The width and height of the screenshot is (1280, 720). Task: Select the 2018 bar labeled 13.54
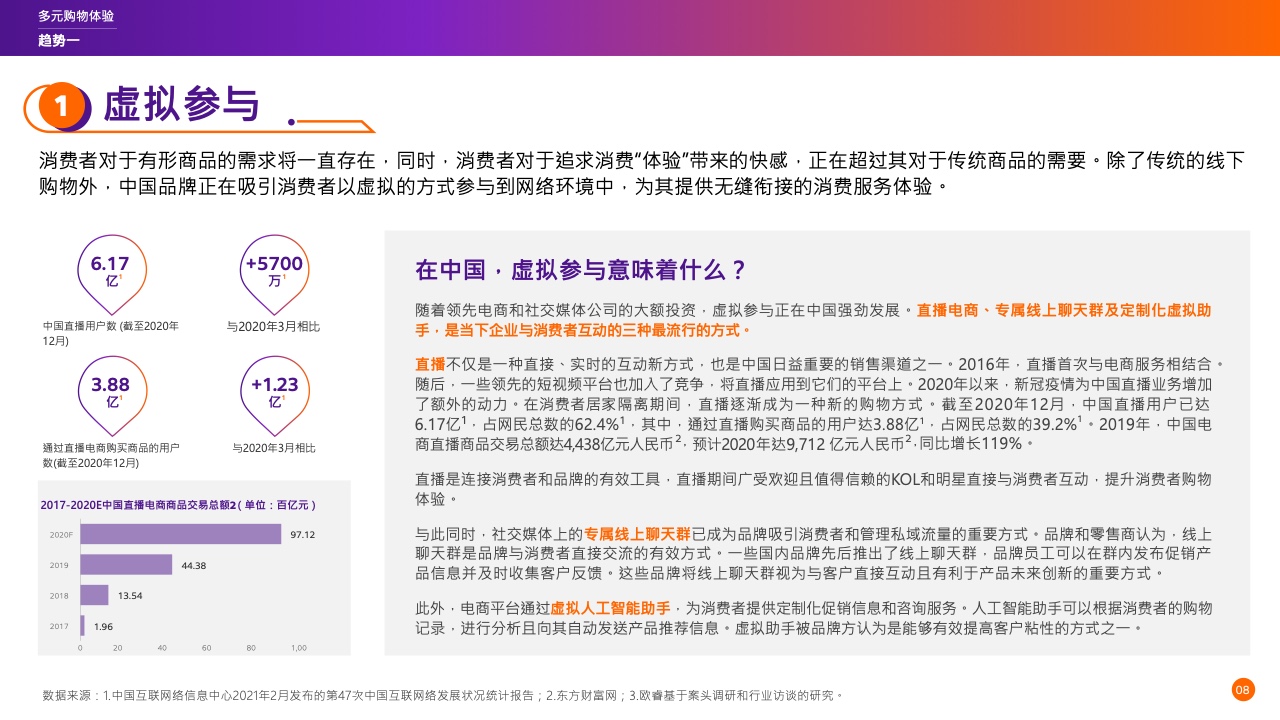tap(94, 595)
